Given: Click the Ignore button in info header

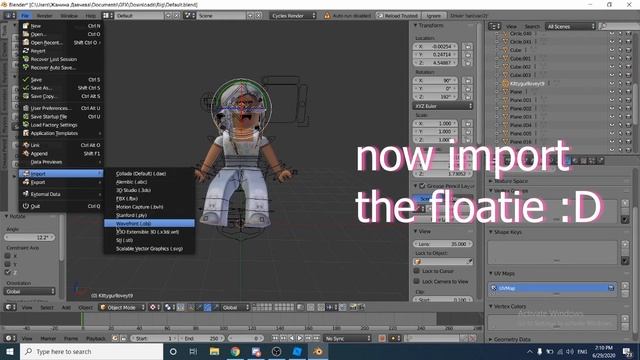Looking at the screenshot, I should [433, 16].
